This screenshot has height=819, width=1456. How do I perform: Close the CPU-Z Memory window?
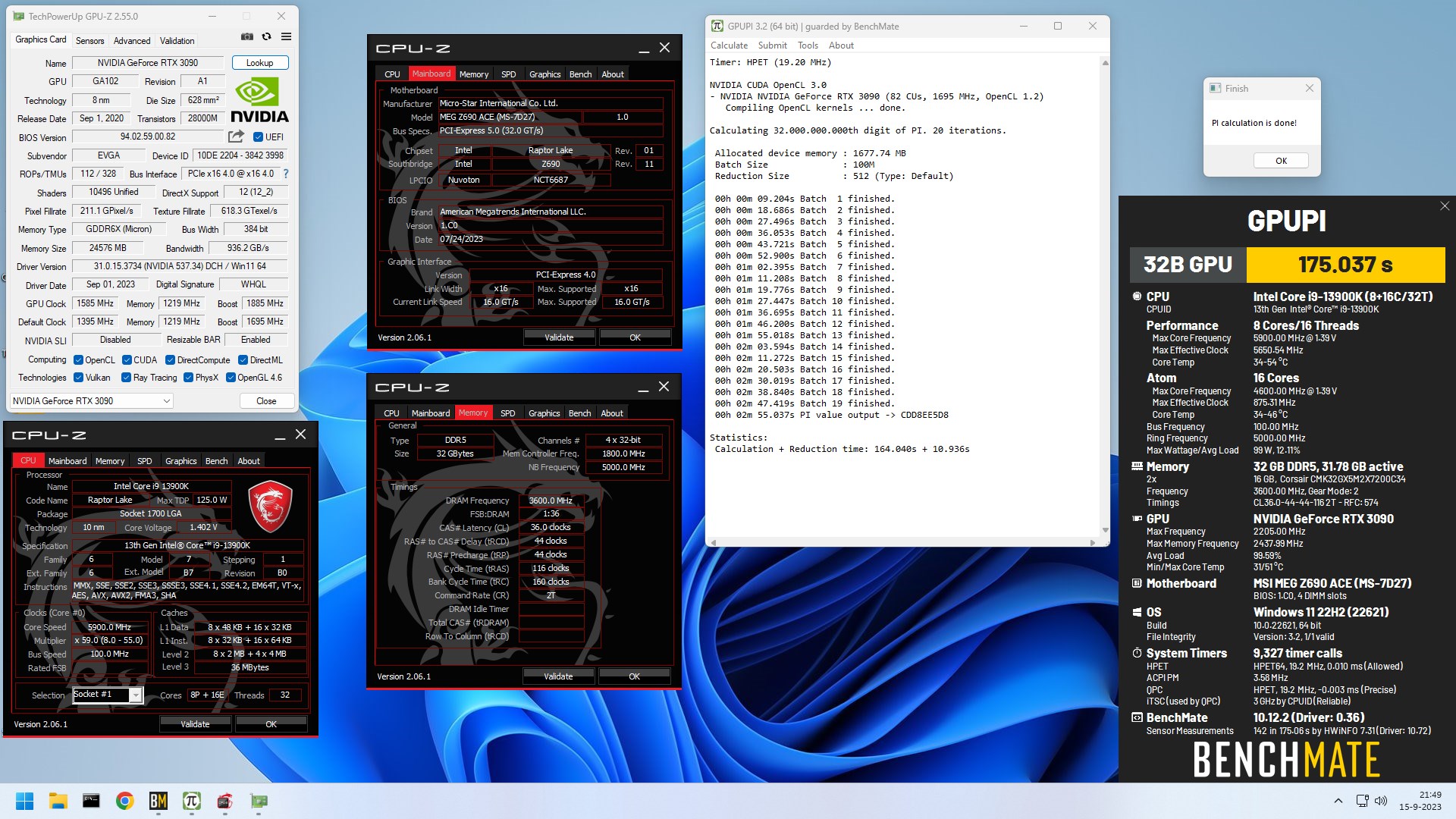pos(664,387)
